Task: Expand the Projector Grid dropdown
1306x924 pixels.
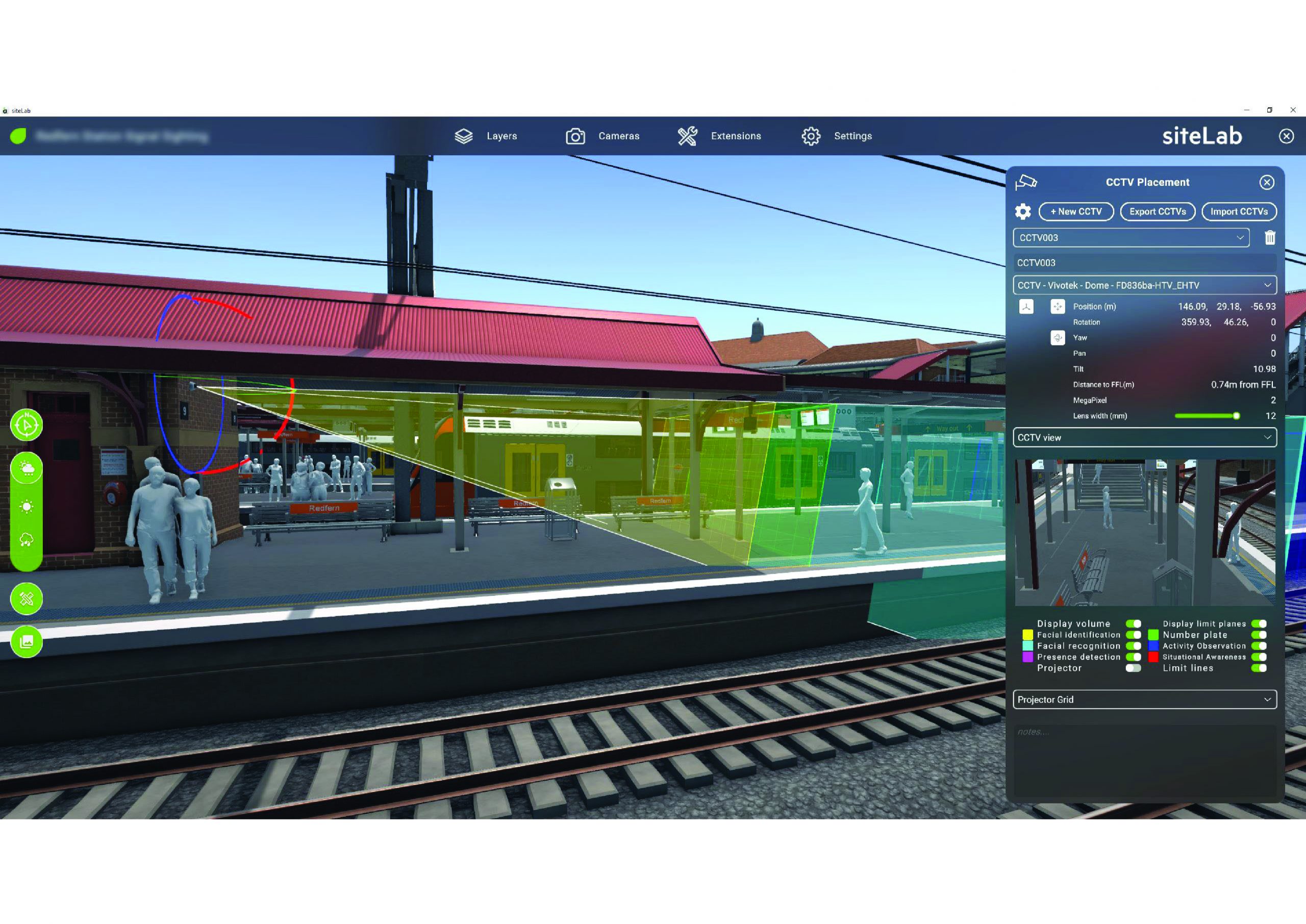Action: click(1144, 700)
